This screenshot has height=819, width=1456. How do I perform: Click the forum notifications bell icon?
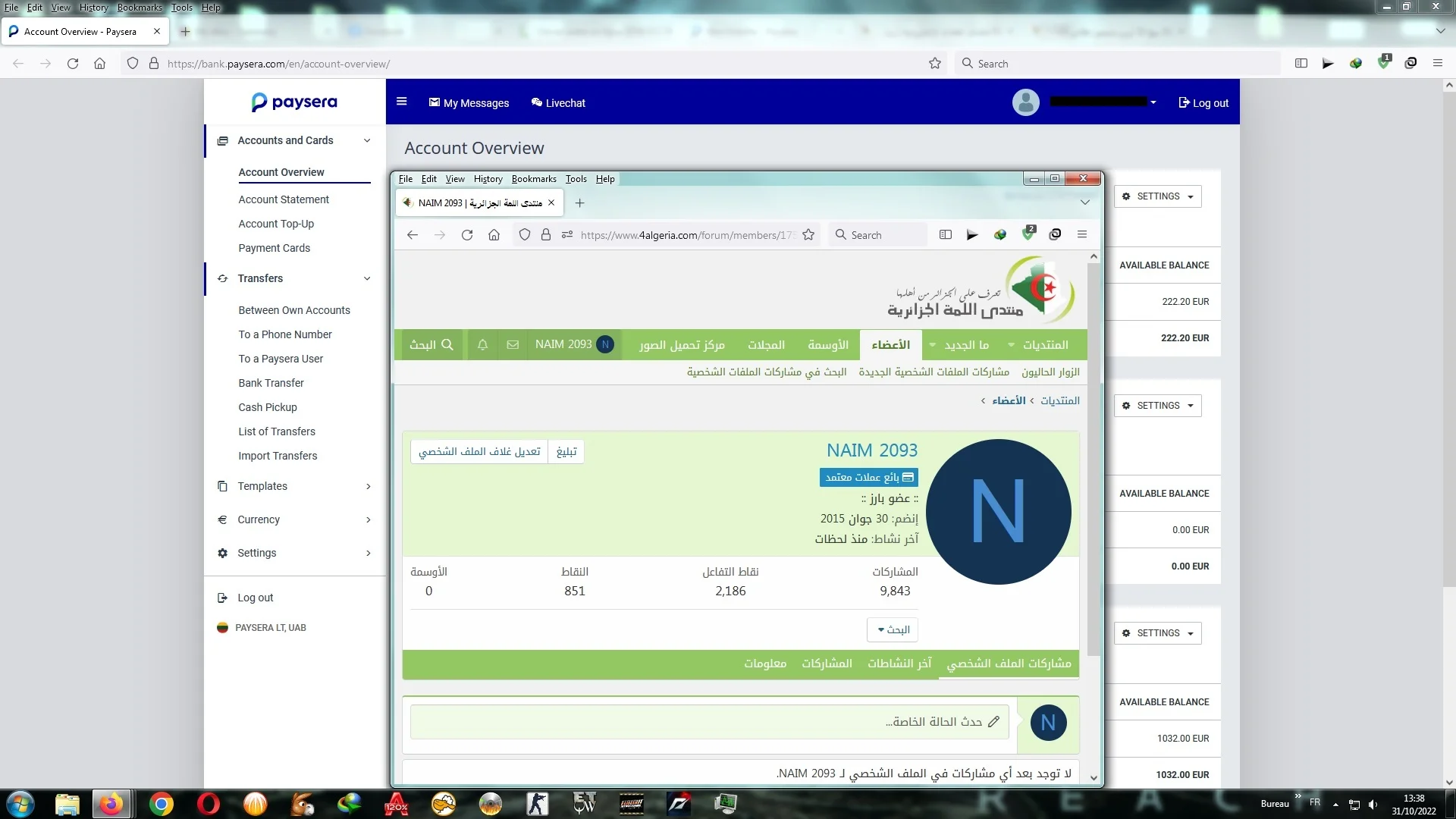coord(482,345)
